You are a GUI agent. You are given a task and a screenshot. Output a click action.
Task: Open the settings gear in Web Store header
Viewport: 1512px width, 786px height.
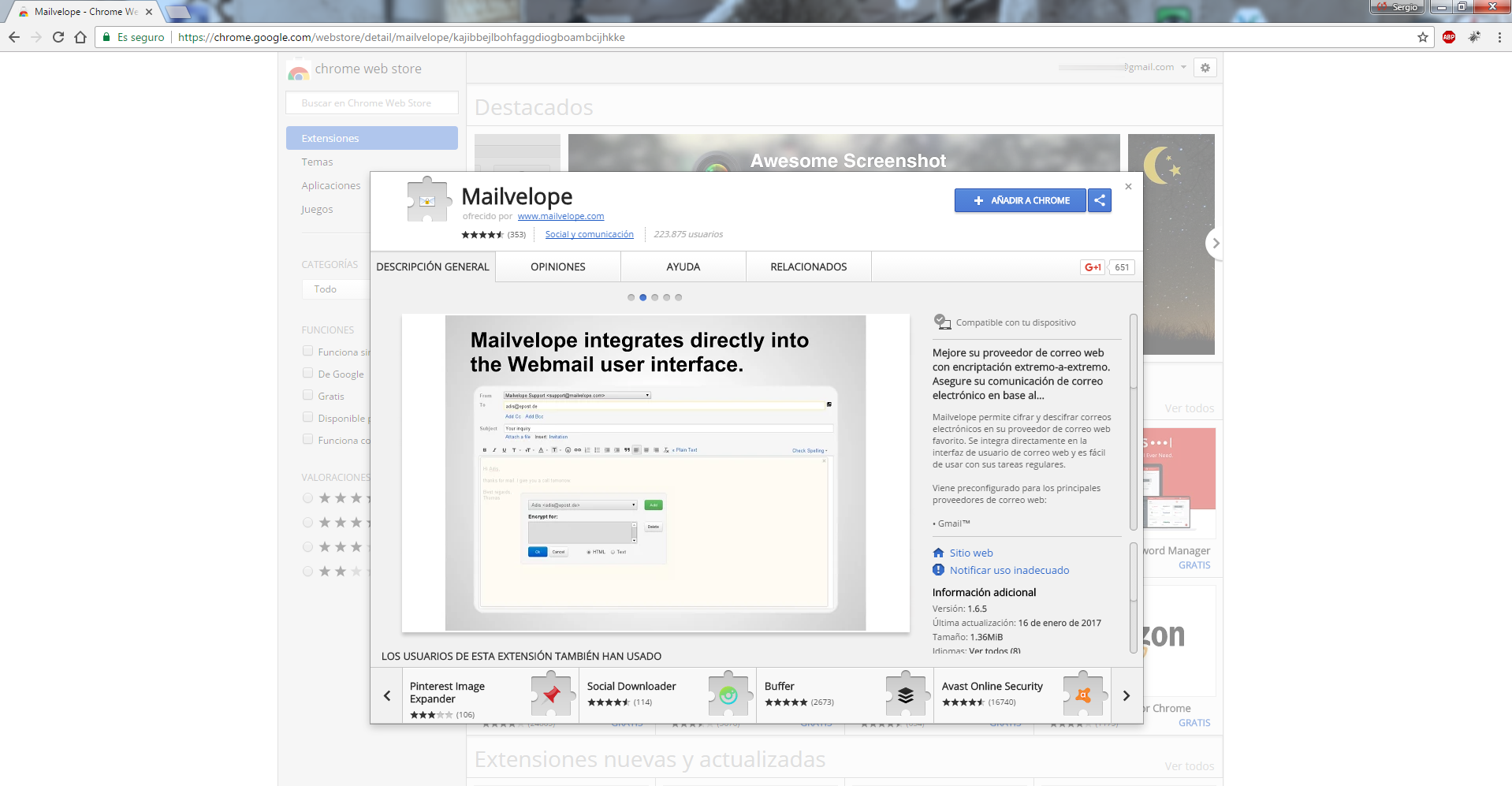[1205, 68]
